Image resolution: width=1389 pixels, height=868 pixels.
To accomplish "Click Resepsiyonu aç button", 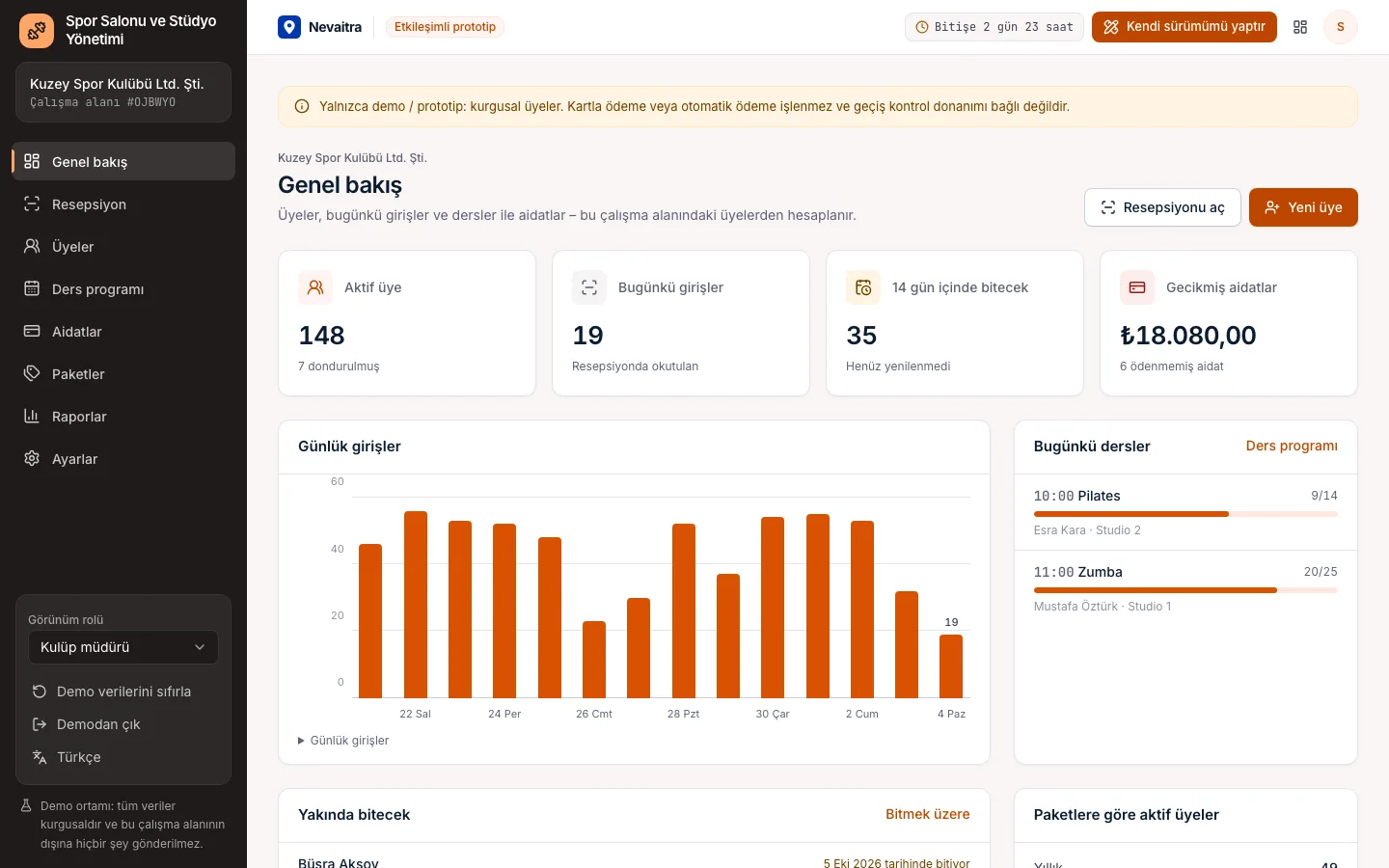I will click(1162, 207).
